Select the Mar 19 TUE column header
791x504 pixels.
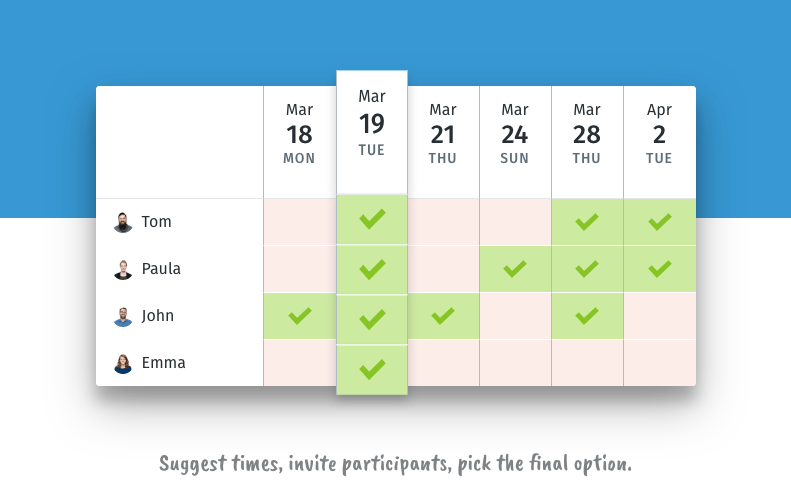coord(372,132)
